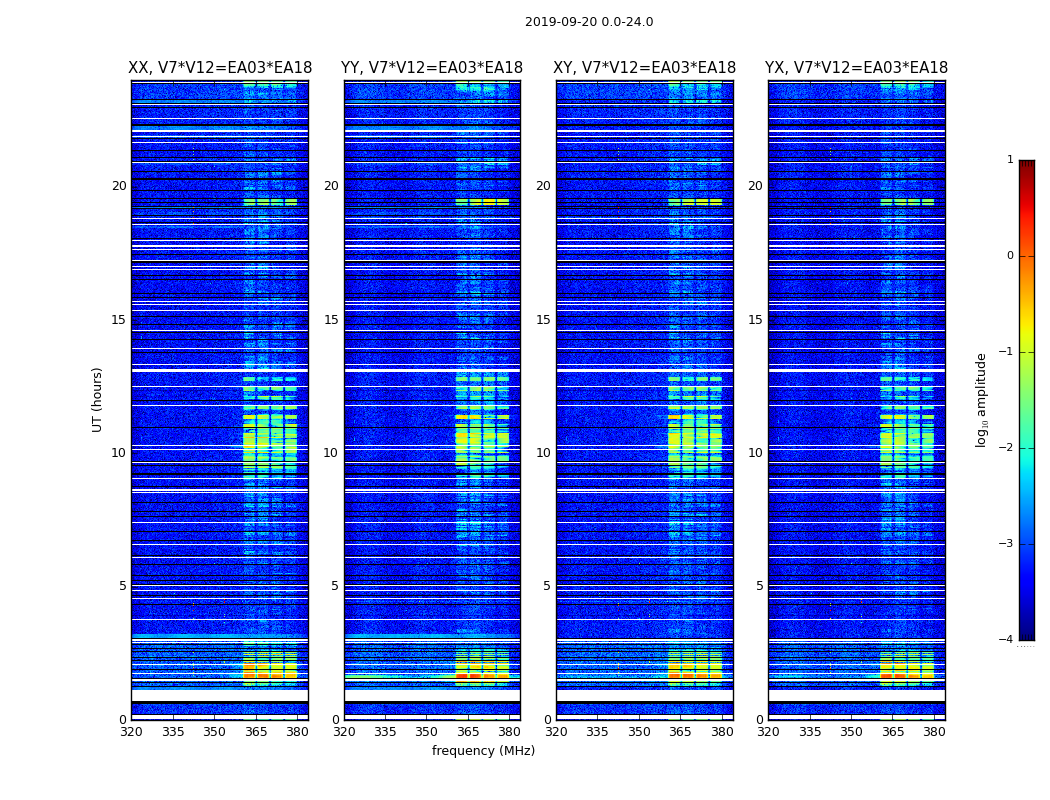Click the 320 frequency tick under the YX panel
1050x800 pixels.
pos(768,732)
